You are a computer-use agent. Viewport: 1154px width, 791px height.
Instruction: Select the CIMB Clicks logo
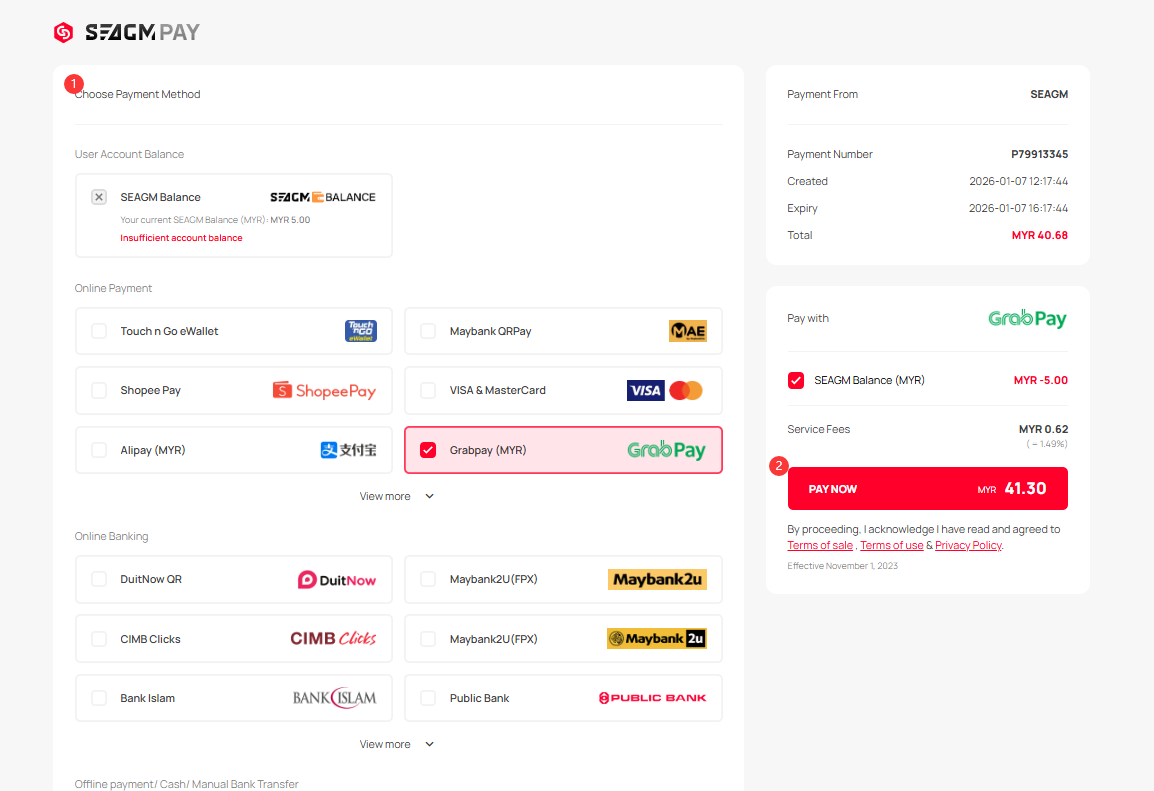333,639
